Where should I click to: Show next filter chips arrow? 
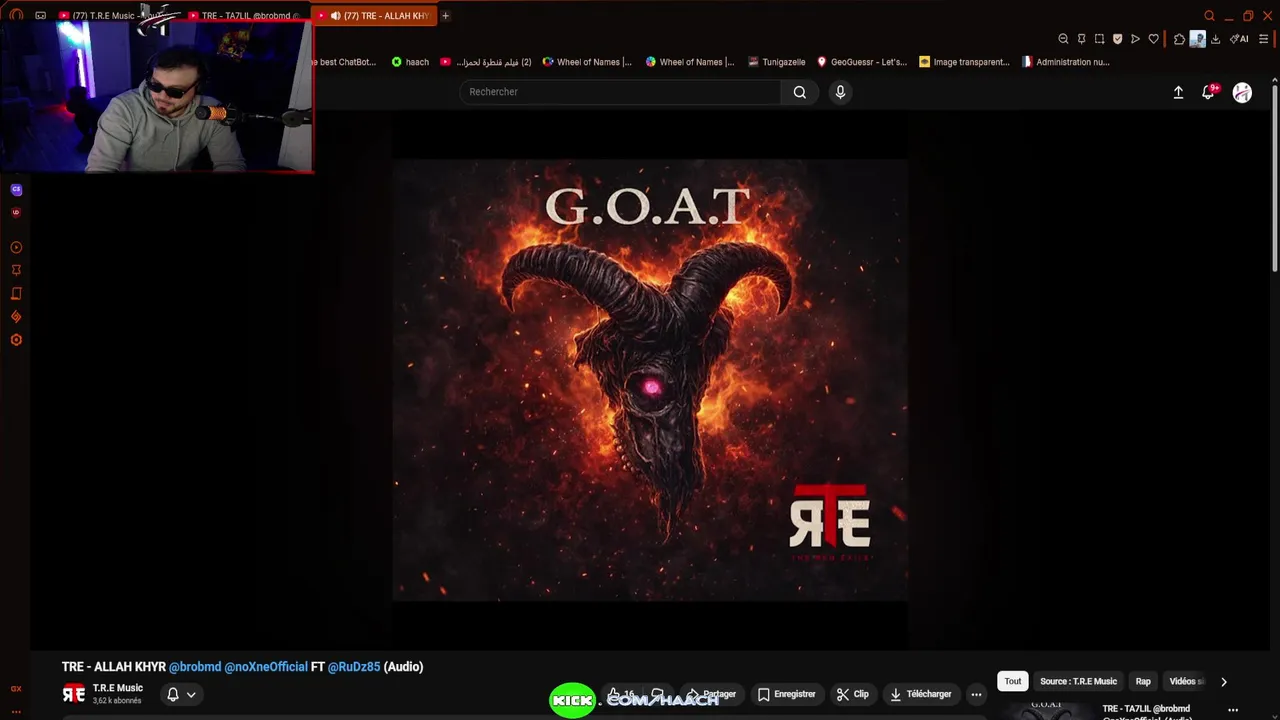pyautogui.click(x=1223, y=682)
